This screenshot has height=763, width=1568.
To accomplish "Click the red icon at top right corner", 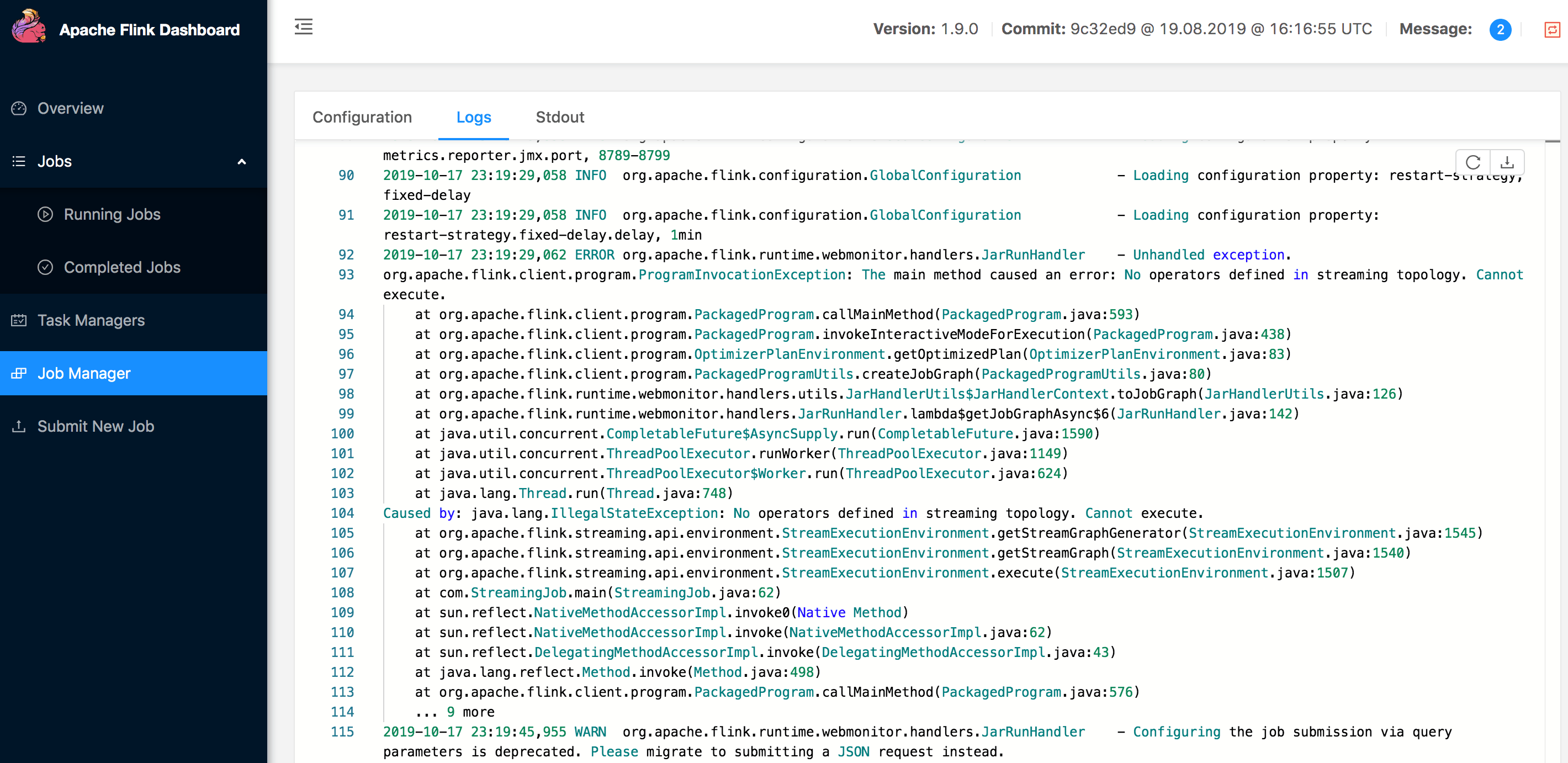I will tap(1553, 29).
